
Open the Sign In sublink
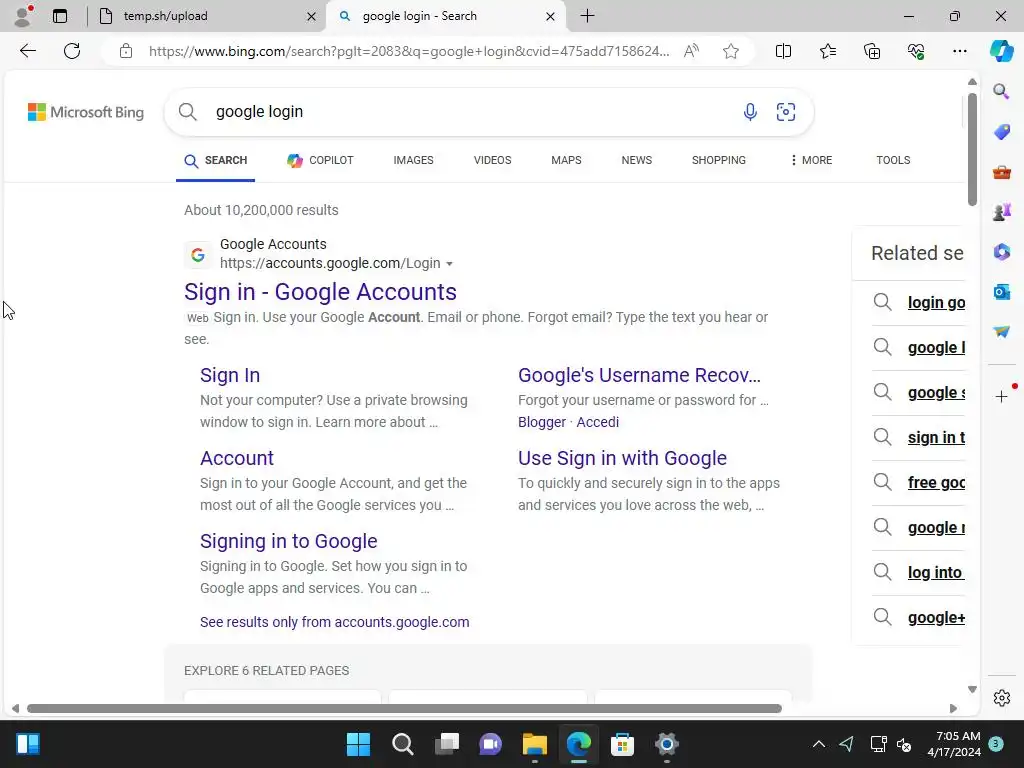230,376
